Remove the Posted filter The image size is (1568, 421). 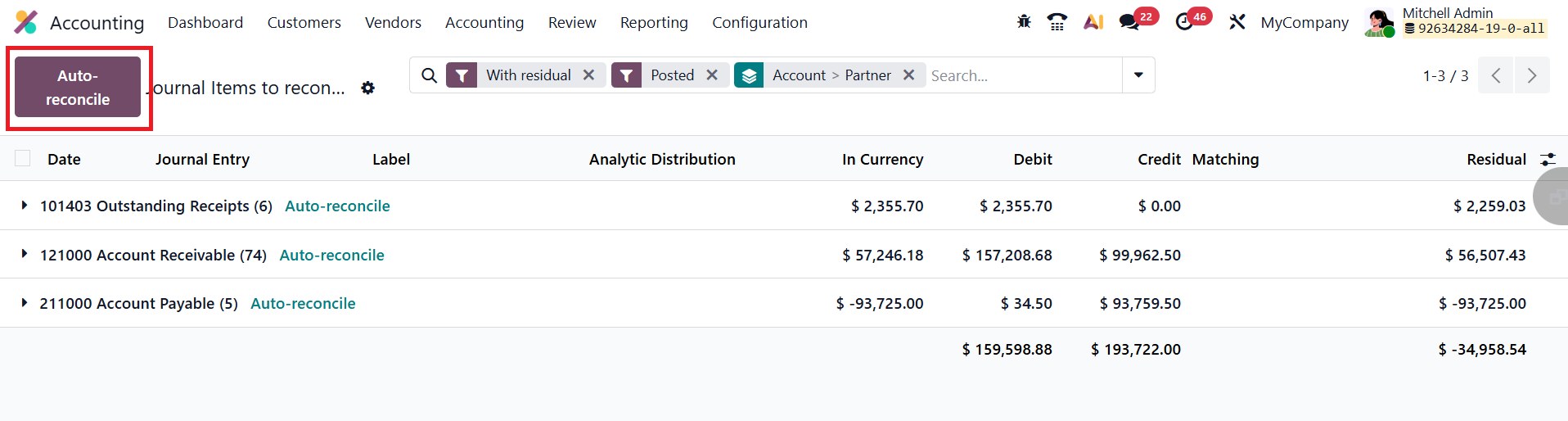(x=712, y=75)
